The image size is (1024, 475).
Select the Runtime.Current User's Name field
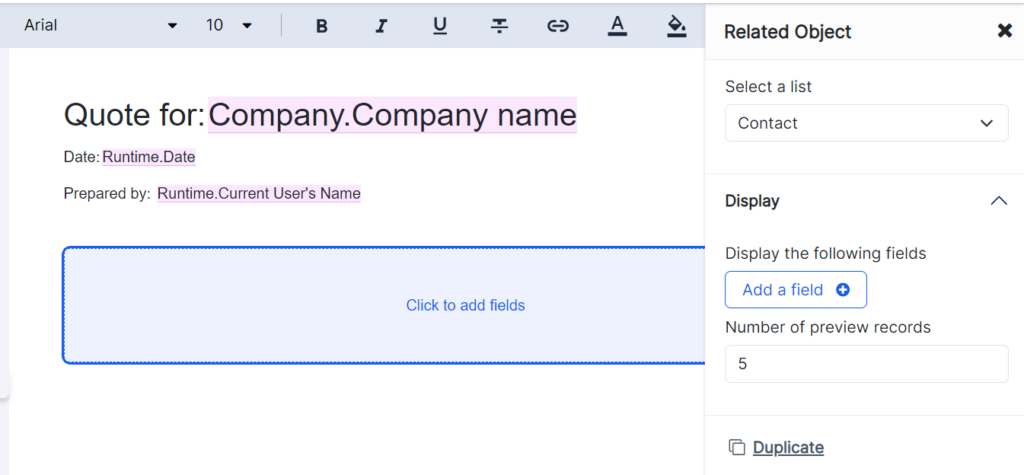[x=259, y=193]
